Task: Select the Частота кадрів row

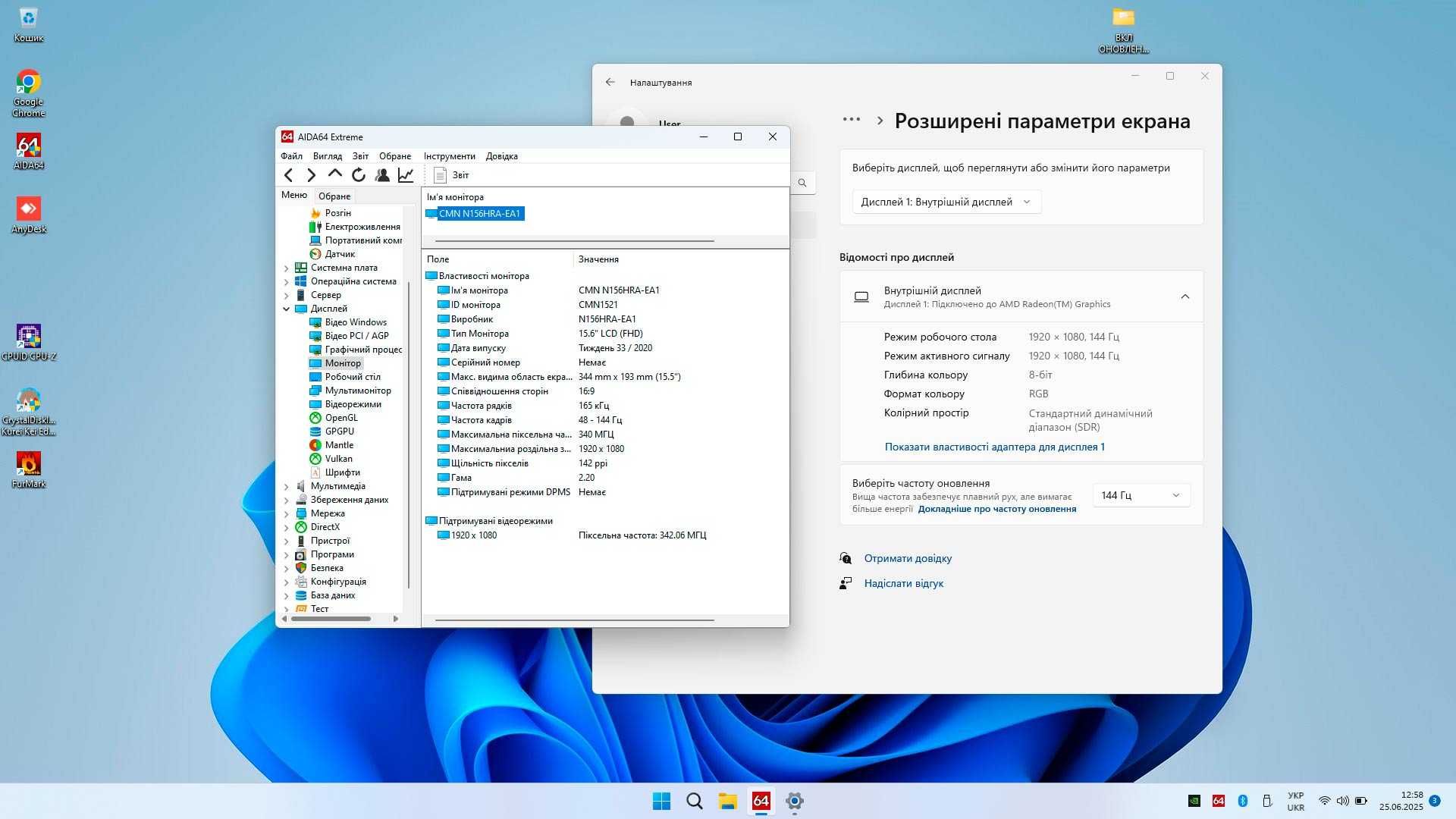Action: 605,420
